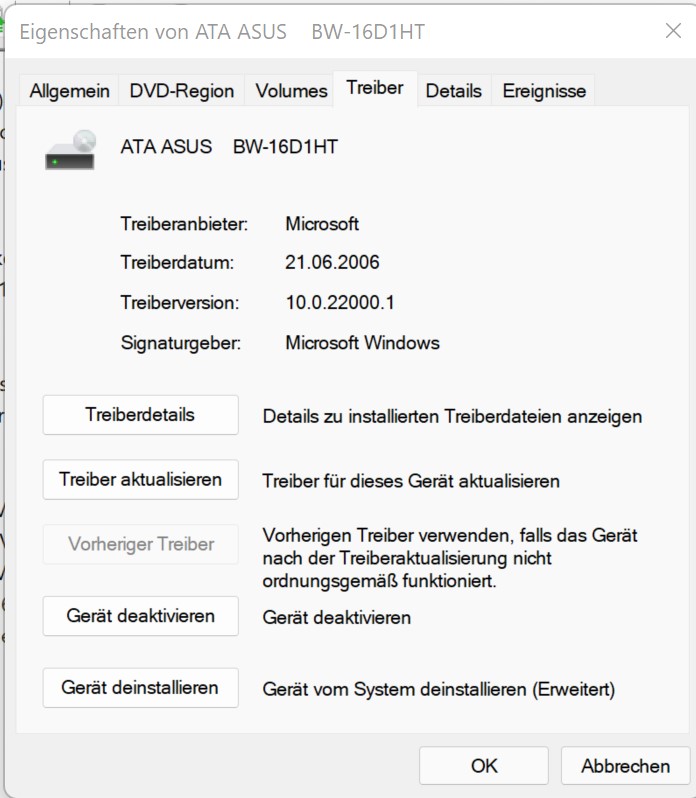Image resolution: width=696 pixels, height=798 pixels.
Task: Click the signer value Microsoft Windows
Action: coord(362,343)
